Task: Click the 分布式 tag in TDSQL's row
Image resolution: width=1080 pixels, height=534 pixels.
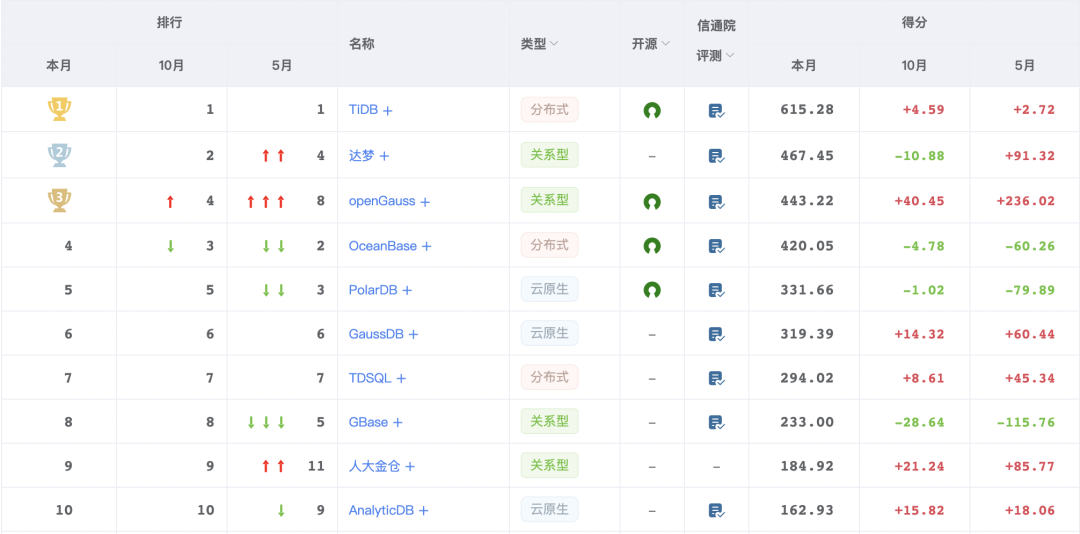Action: [x=549, y=378]
